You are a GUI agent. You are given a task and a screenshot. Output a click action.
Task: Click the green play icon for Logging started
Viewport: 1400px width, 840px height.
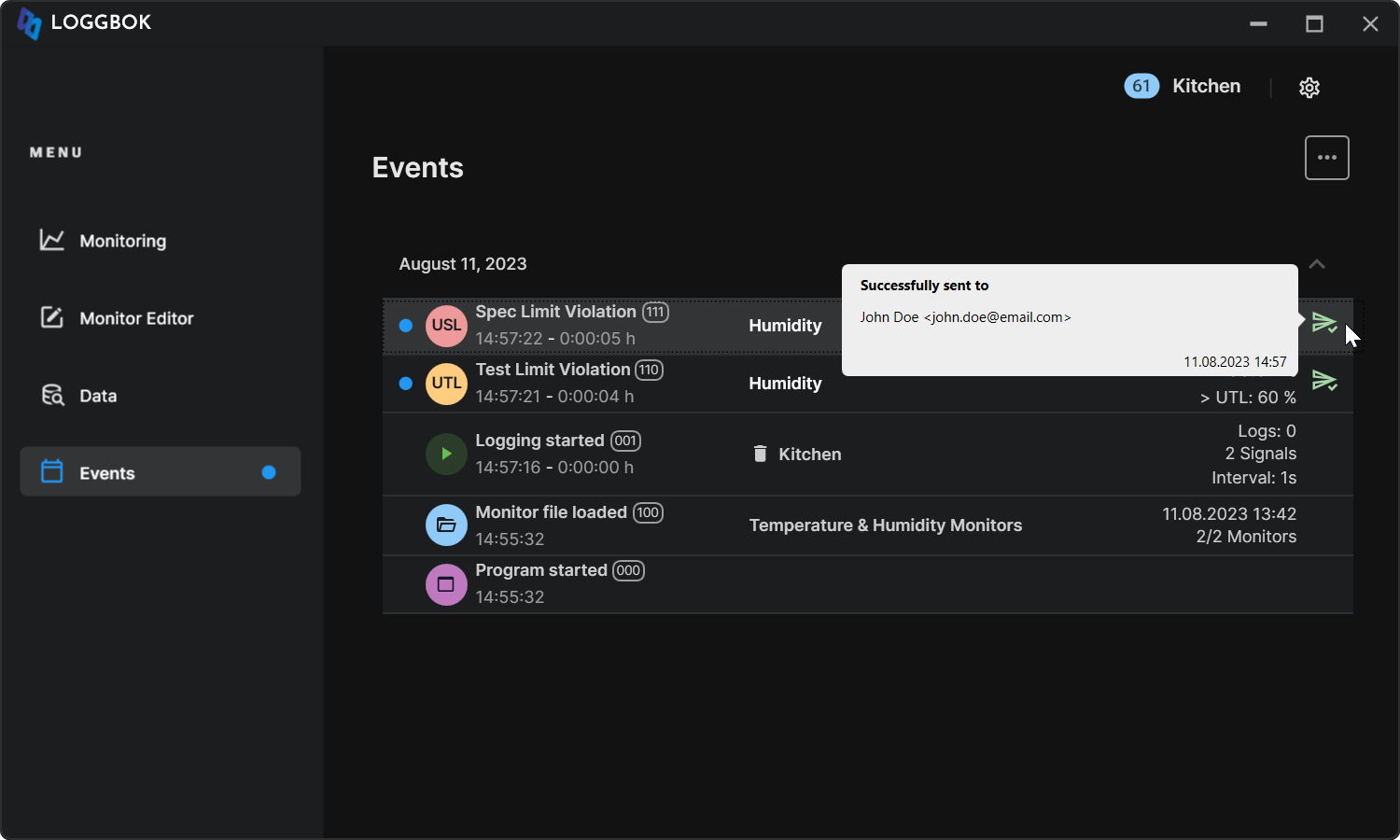pos(446,455)
